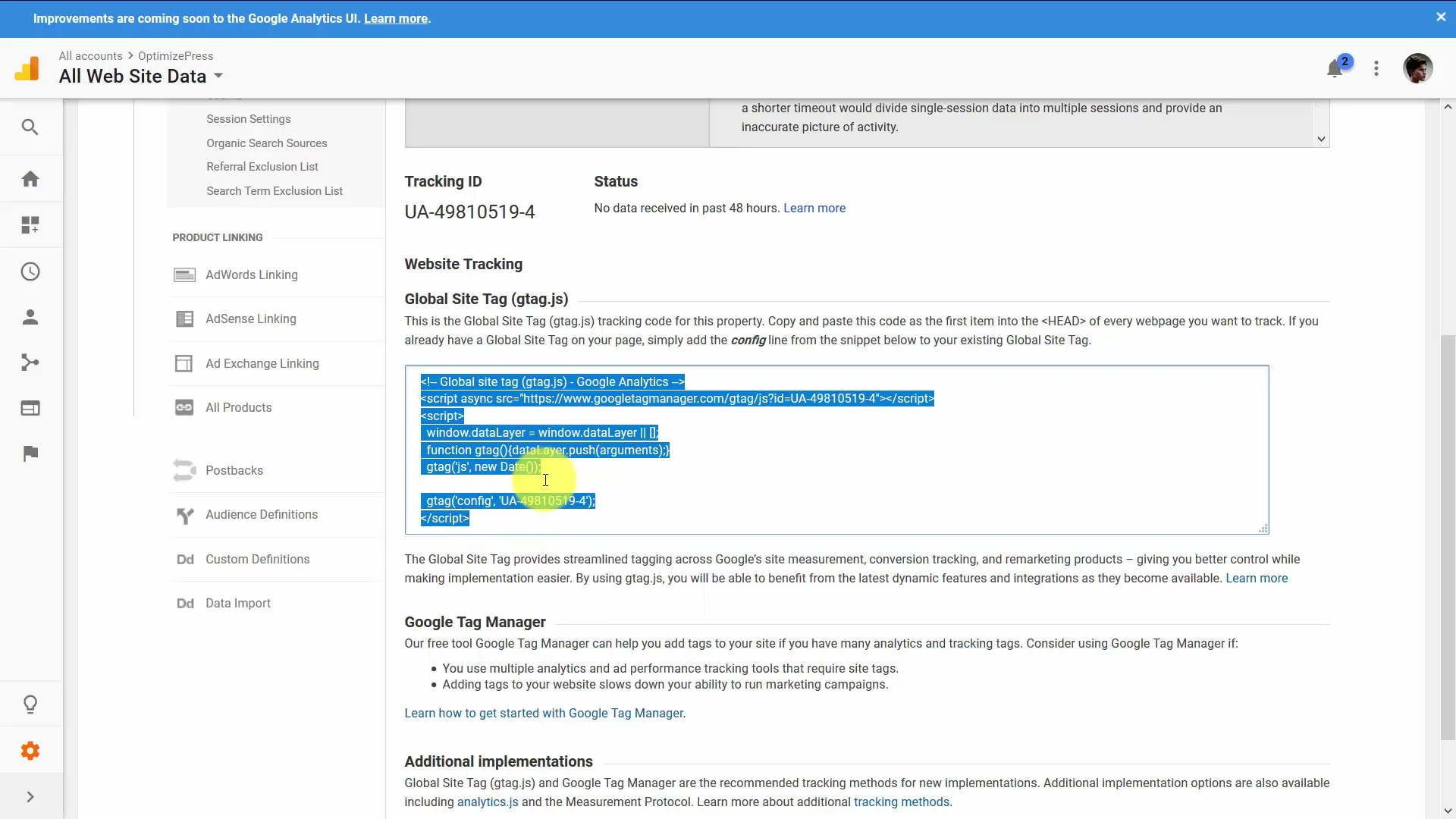
Task: Select Referral Exclusion List menu entry
Action: point(262,167)
